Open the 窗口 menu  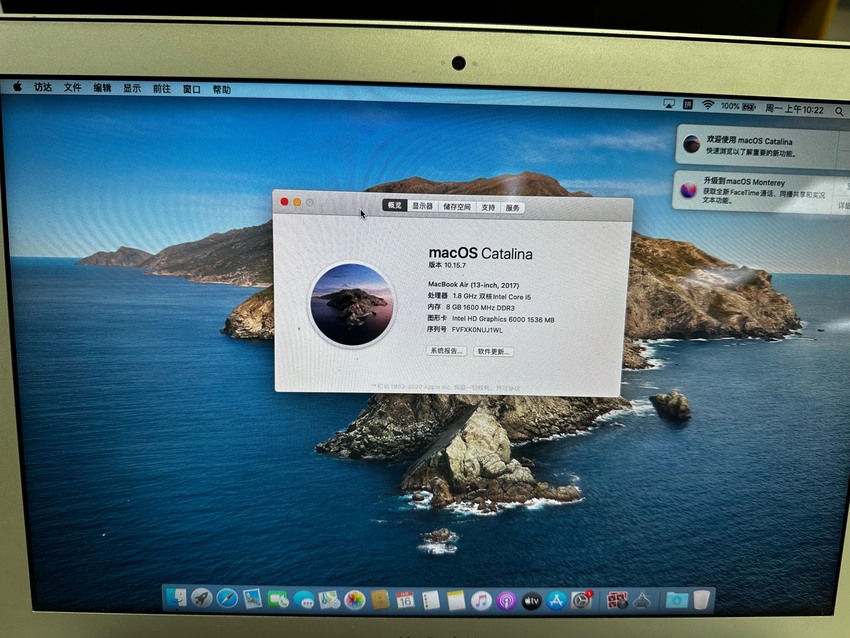[x=191, y=89]
